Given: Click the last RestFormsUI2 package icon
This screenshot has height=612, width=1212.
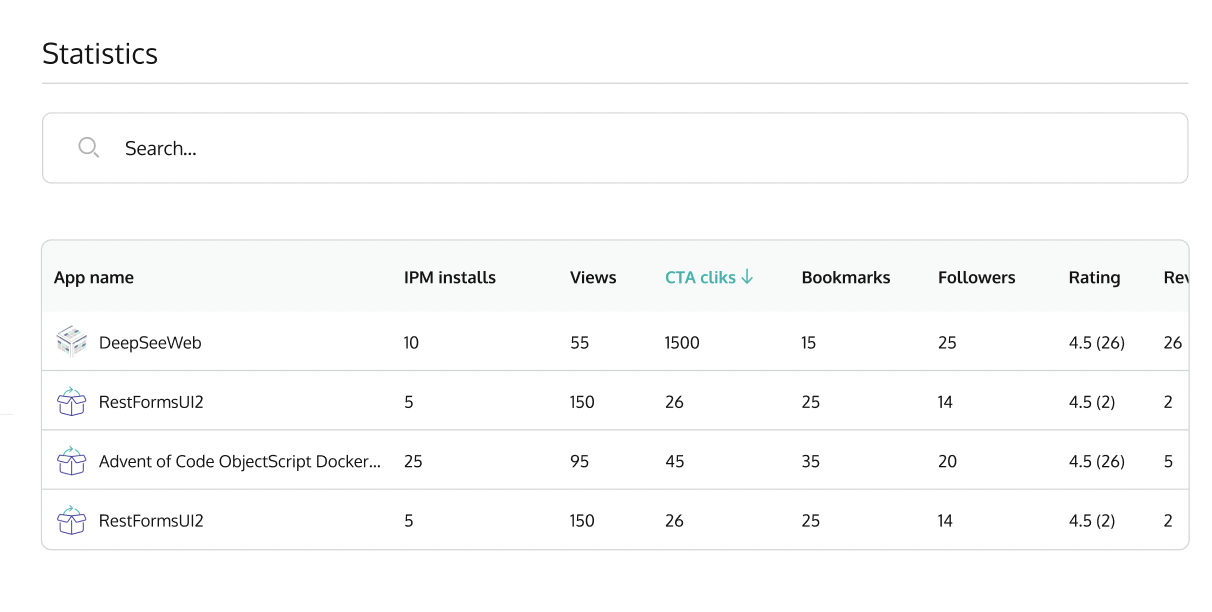Looking at the screenshot, I should click(71, 521).
